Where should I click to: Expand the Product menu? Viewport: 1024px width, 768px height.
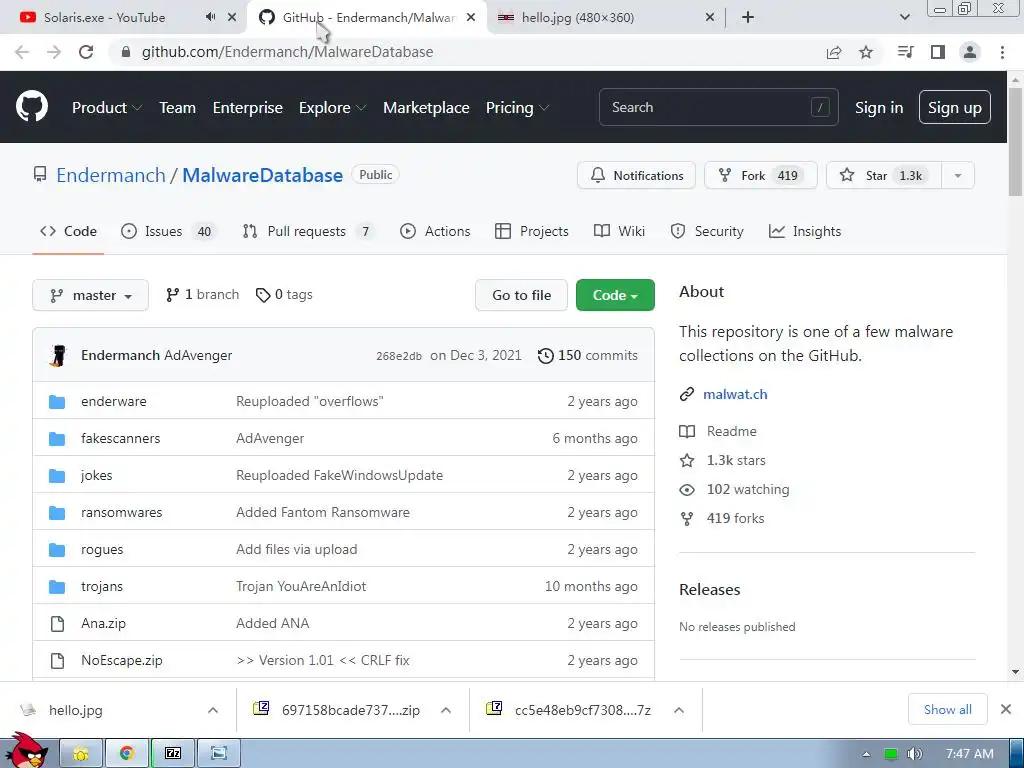click(x=106, y=108)
